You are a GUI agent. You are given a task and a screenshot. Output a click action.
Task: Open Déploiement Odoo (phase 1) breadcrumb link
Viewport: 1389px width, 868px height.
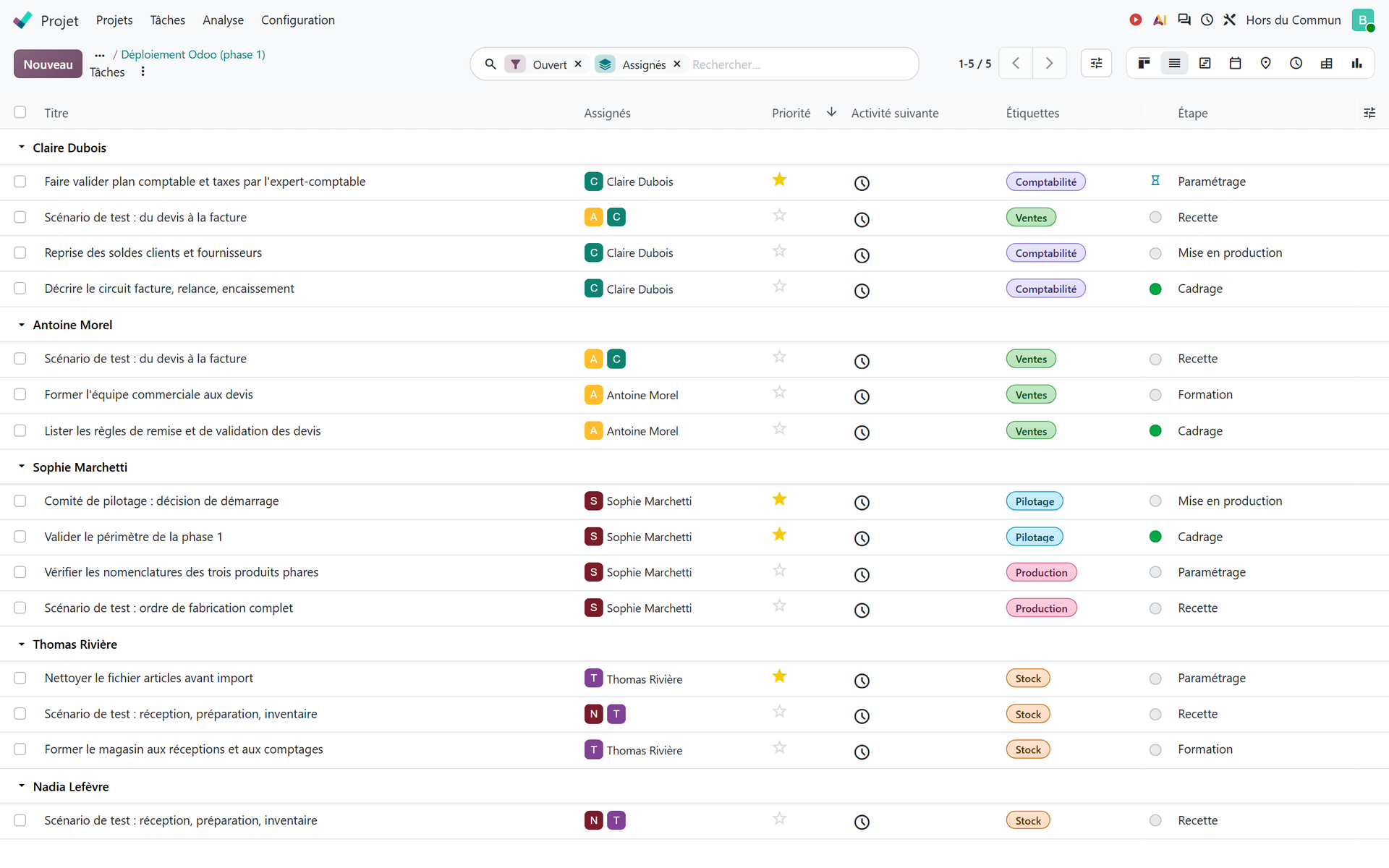coord(193,54)
